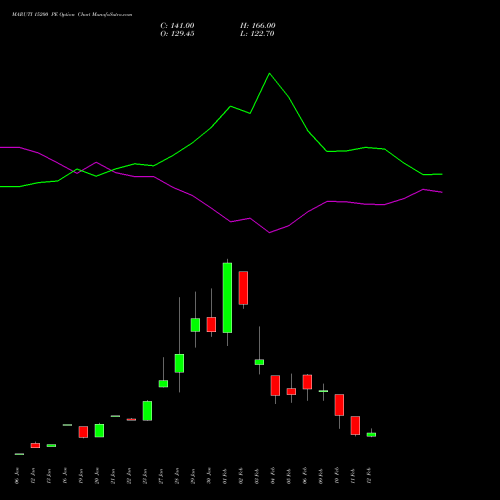Click the peak of the green indicator line

[269, 73]
